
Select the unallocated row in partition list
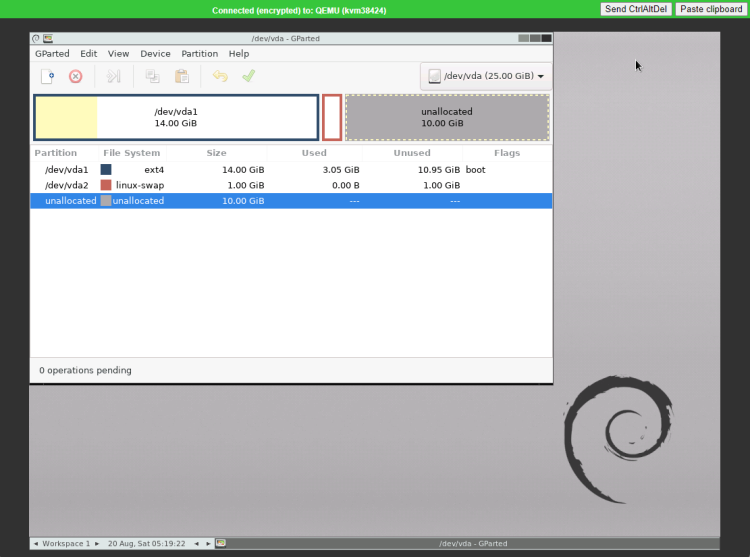[291, 201]
